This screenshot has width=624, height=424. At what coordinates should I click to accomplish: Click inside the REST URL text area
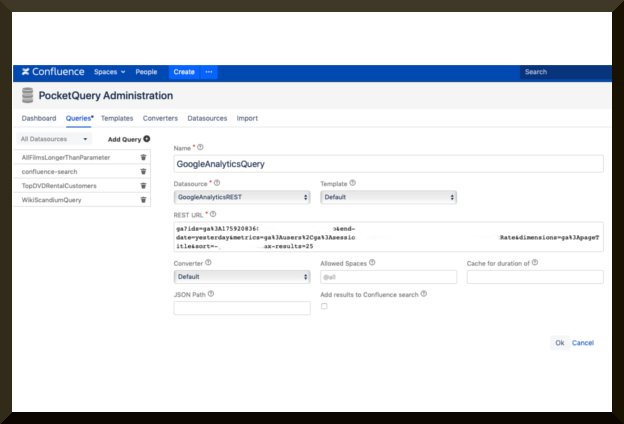pyautogui.click(x=388, y=237)
